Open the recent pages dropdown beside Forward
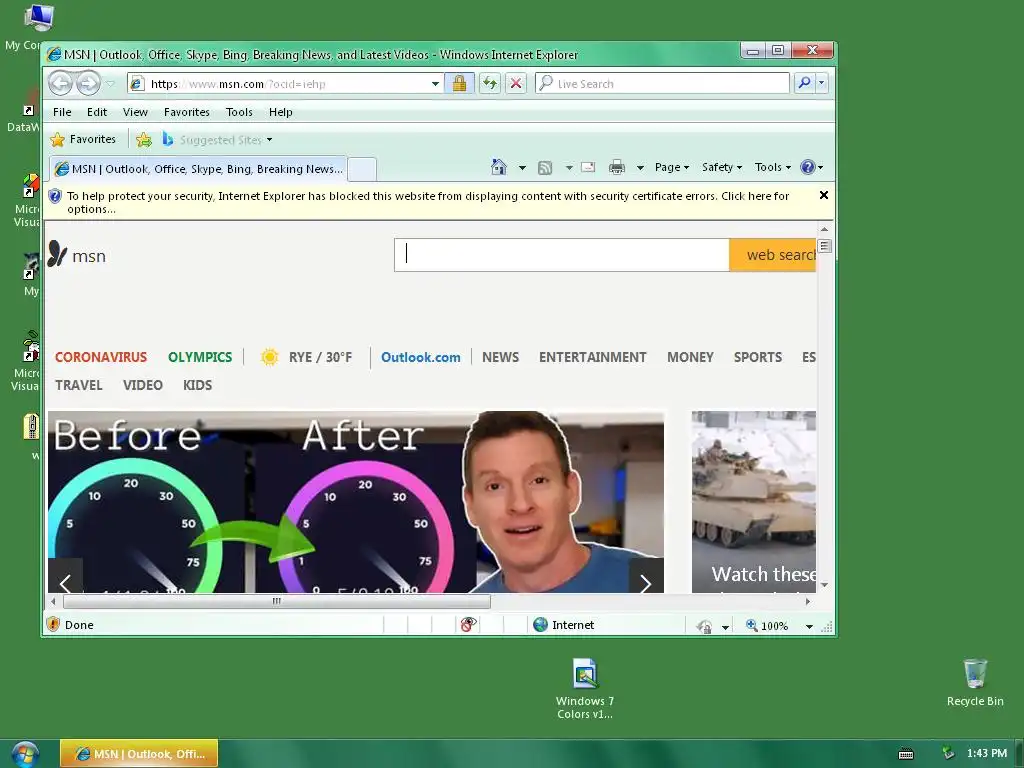This screenshot has height=768, width=1024. coord(110,84)
